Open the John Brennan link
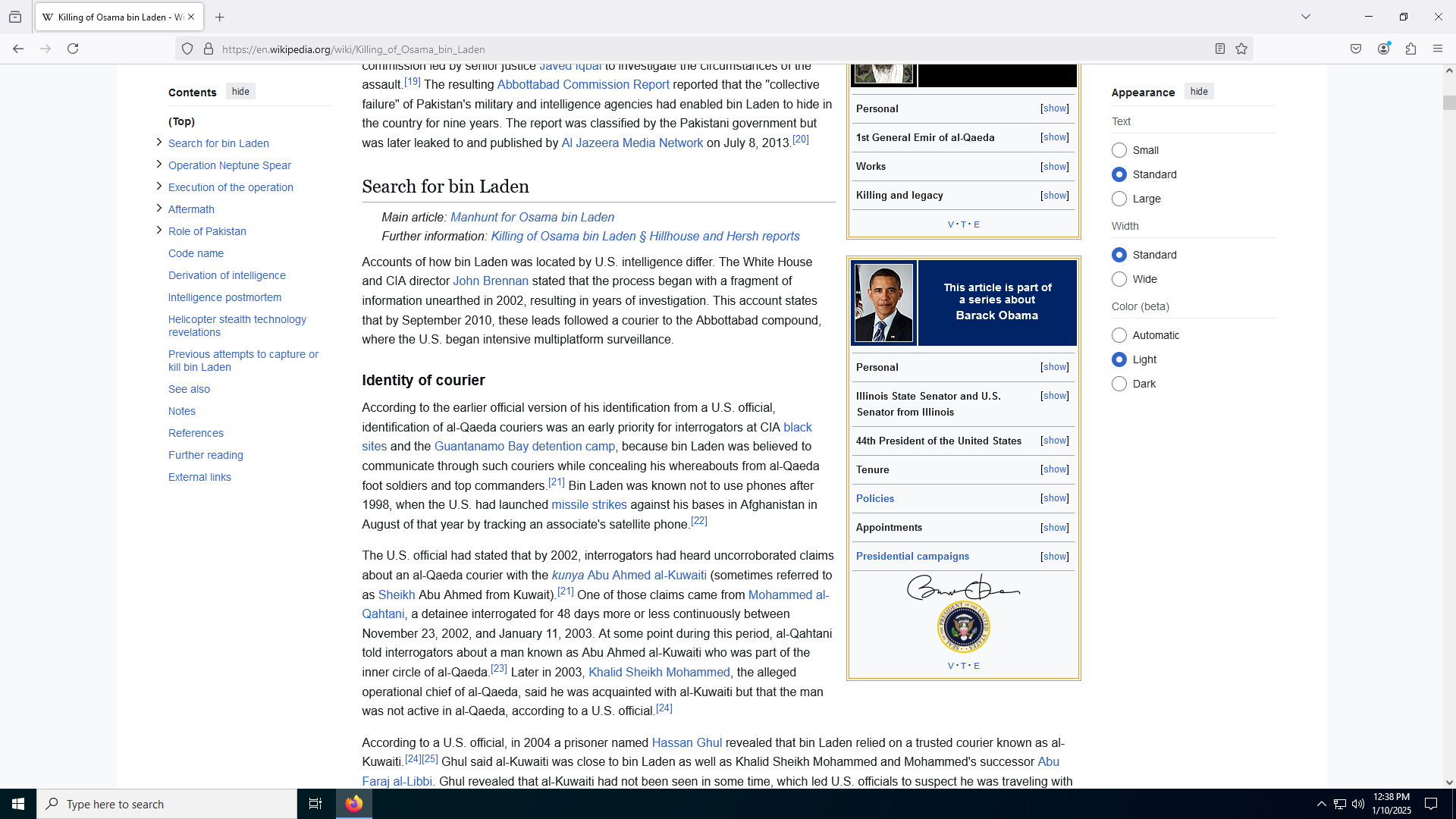This screenshot has width=1456, height=819. [491, 281]
